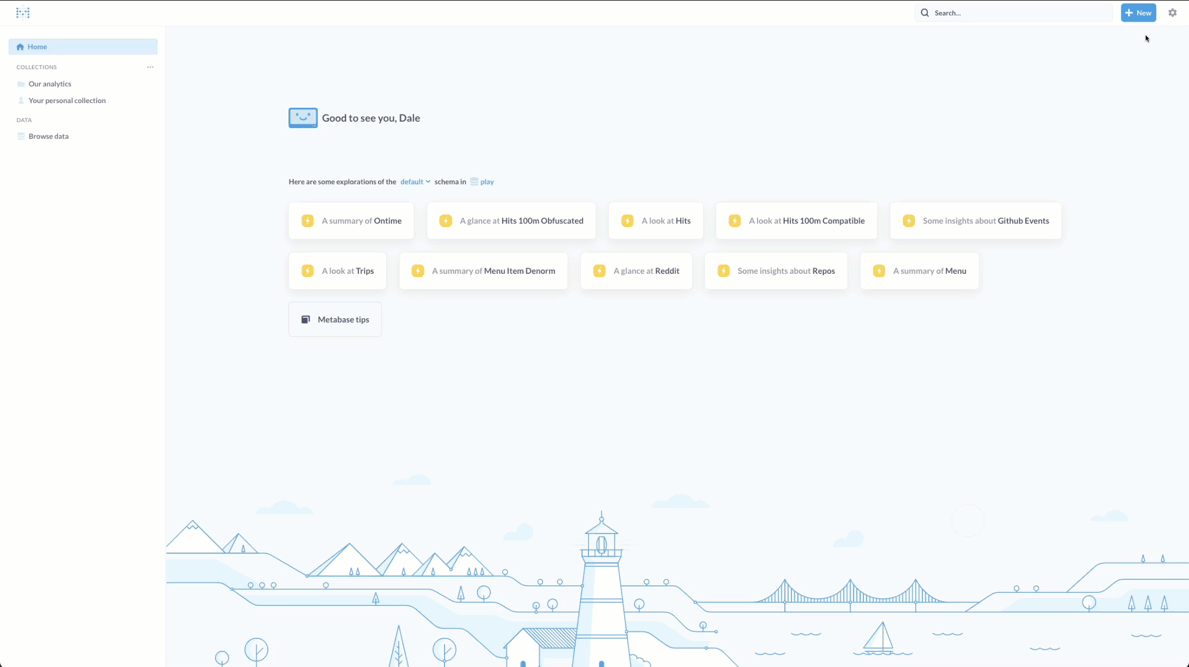Viewport: 1189px width, 667px height.
Task: Open A glance at Reddit card
Action: [x=636, y=271]
